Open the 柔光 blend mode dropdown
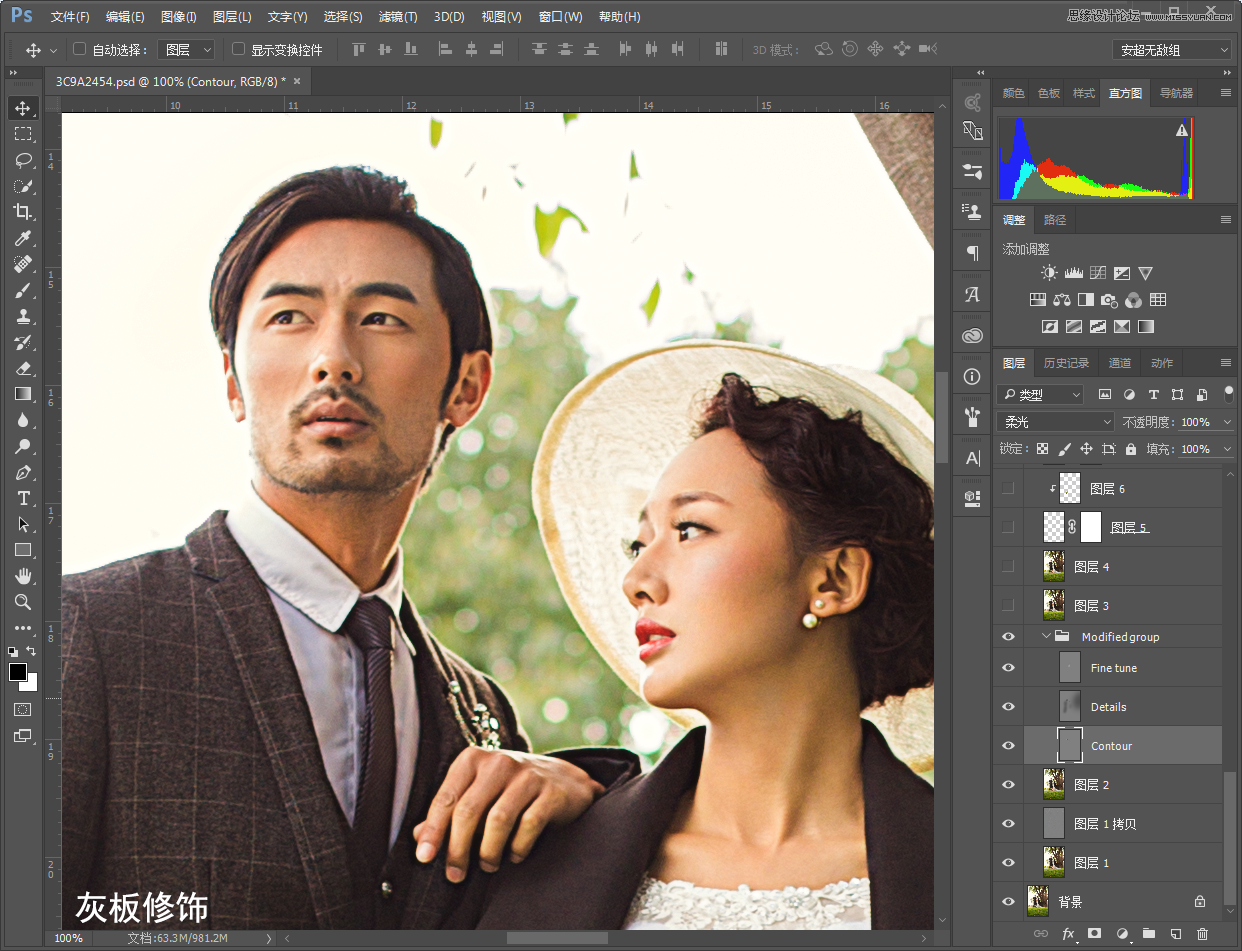Screen dimensions: 1242x951 coord(1055,422)
